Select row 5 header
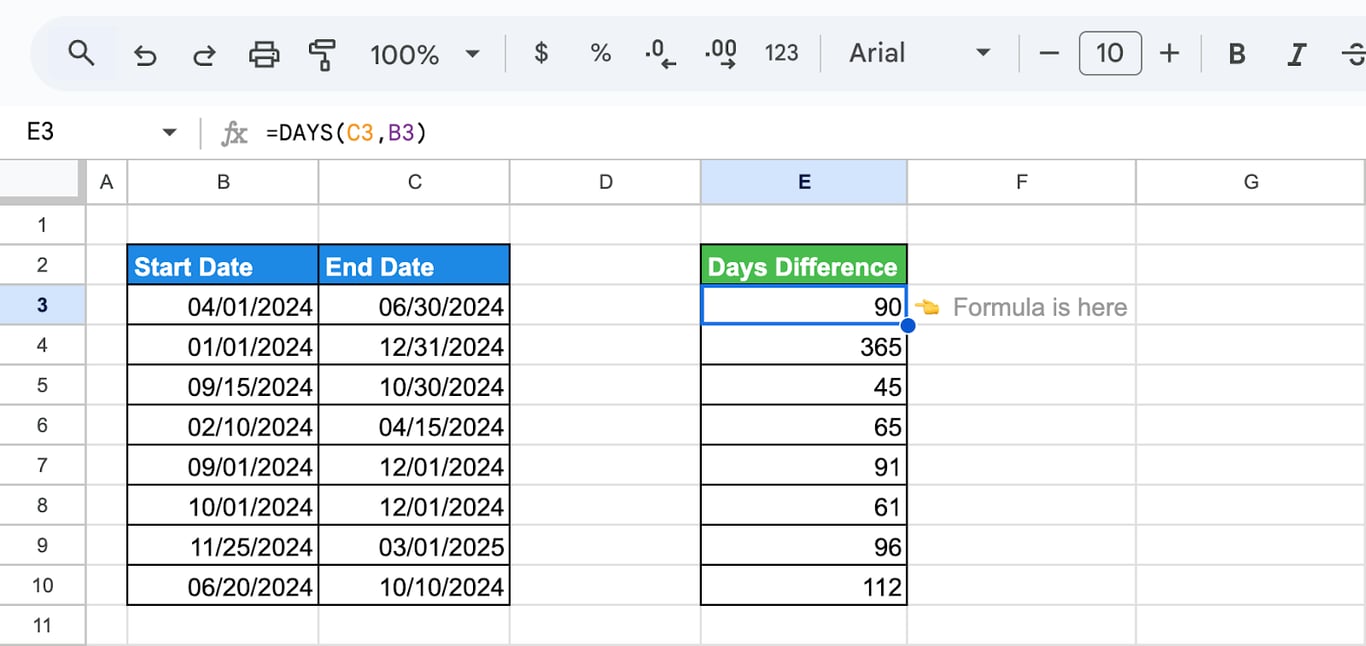1366x646 pixels. (43, 385)
